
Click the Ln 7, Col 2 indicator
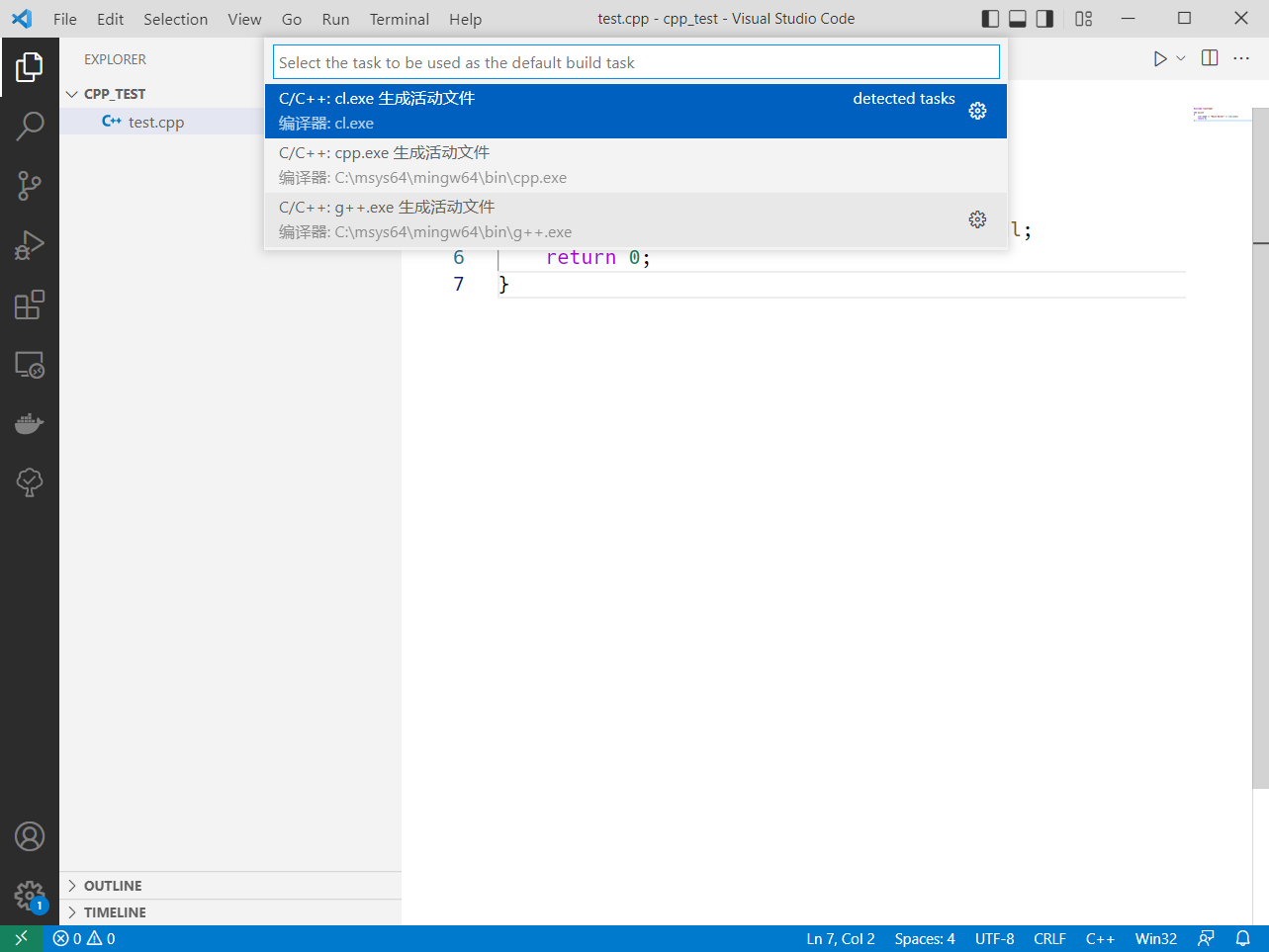click(841, 939)
